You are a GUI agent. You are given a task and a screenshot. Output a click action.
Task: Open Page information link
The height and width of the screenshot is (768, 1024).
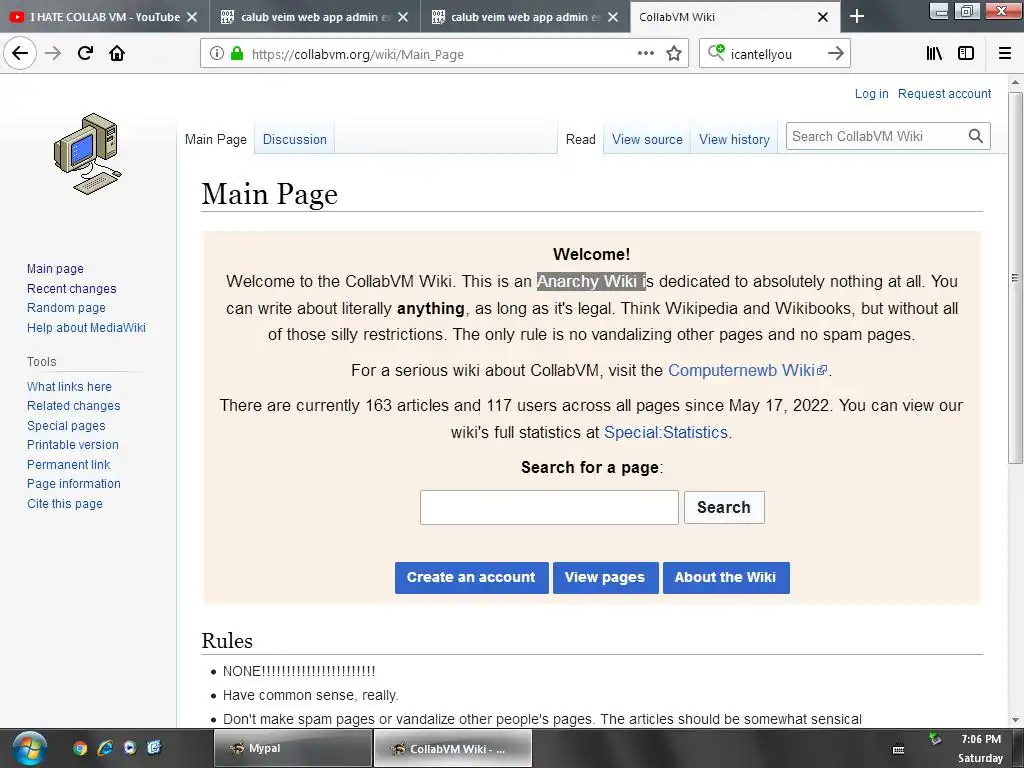tap(74, 484)
